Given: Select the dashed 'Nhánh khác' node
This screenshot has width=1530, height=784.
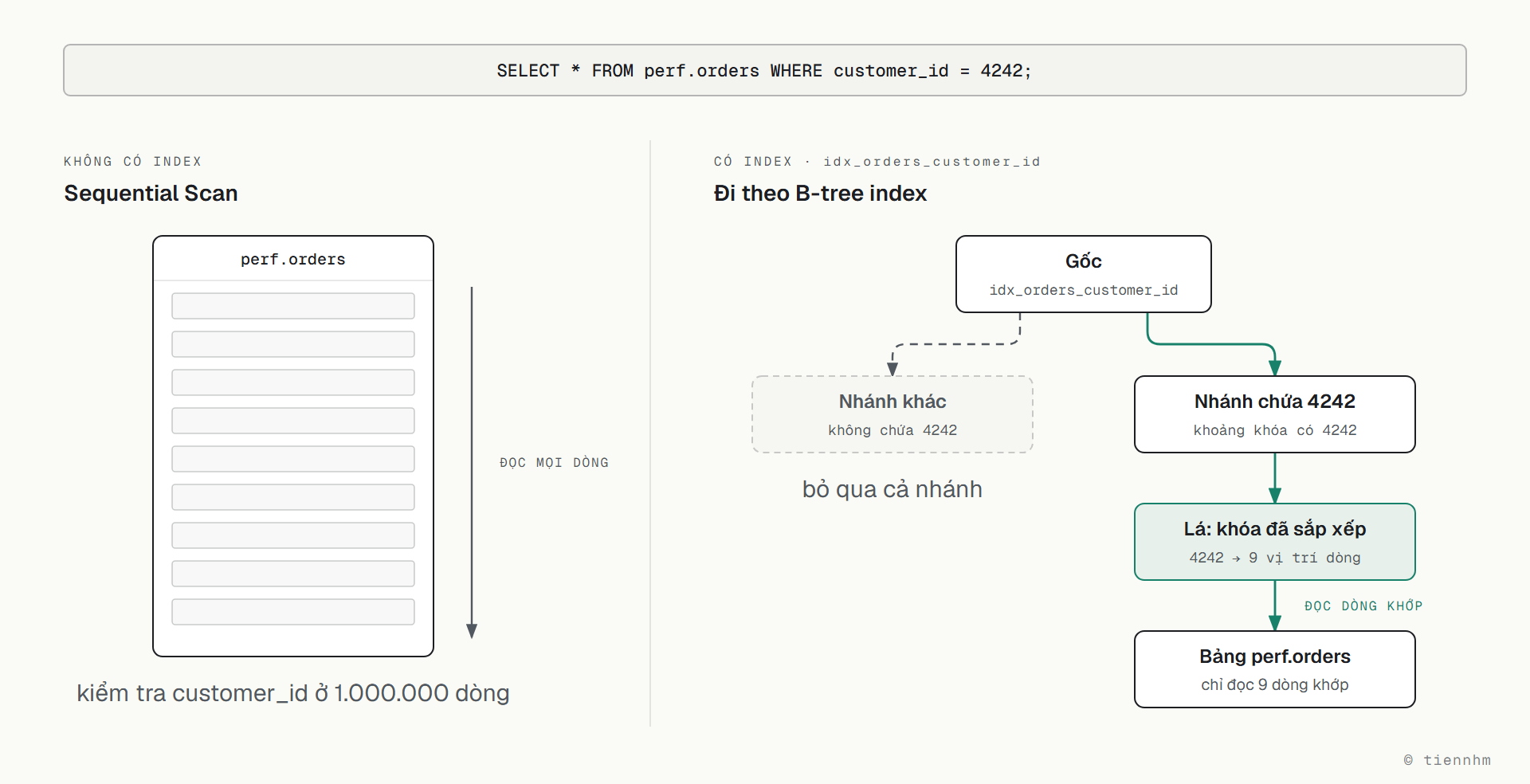Looking at the screenshot, I should (x=892, y=414).
